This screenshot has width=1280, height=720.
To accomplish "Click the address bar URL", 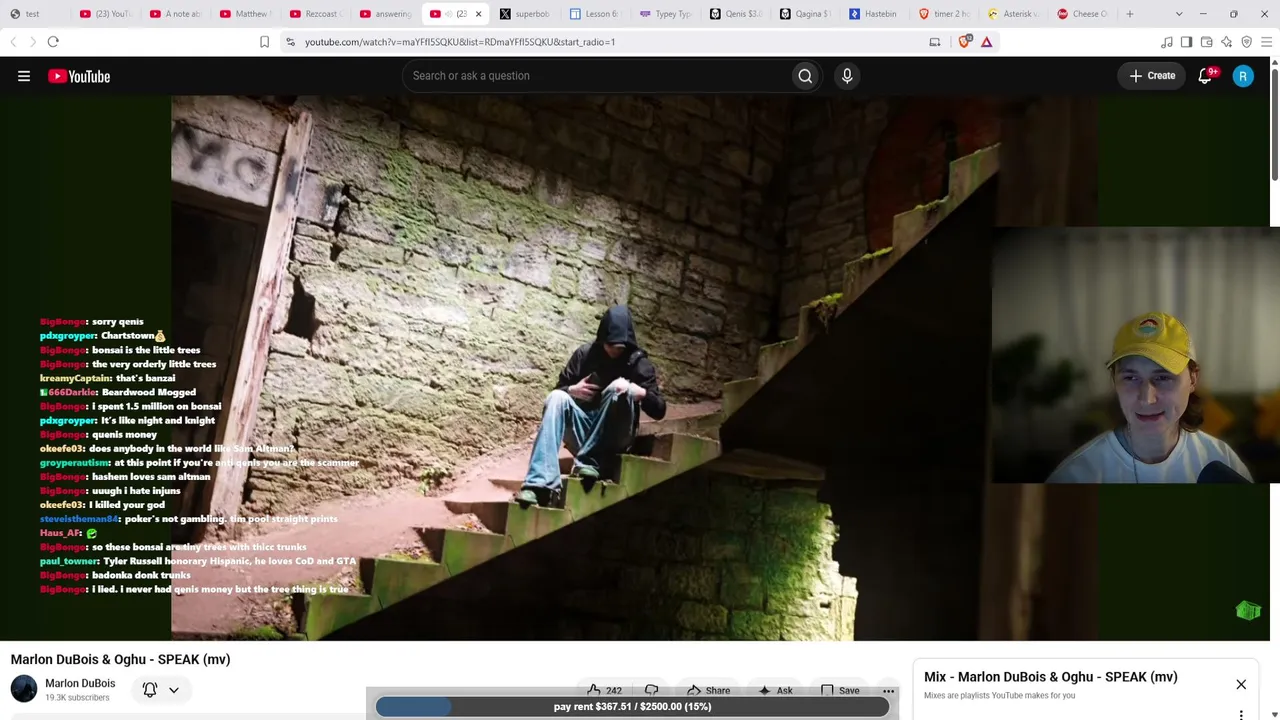I will pyautogui.click(x=460, y=42).
